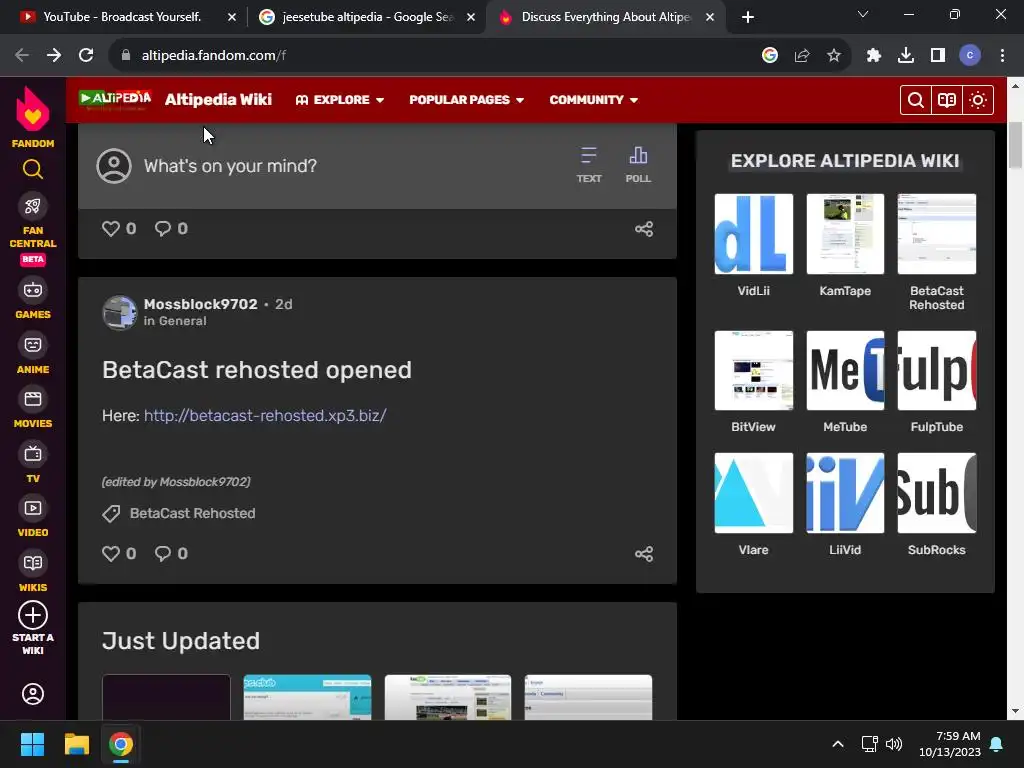1024x768 pixels.
Task: Close the YouTube - Broadcast Yourself tab
Action: (x=232, y=17)
